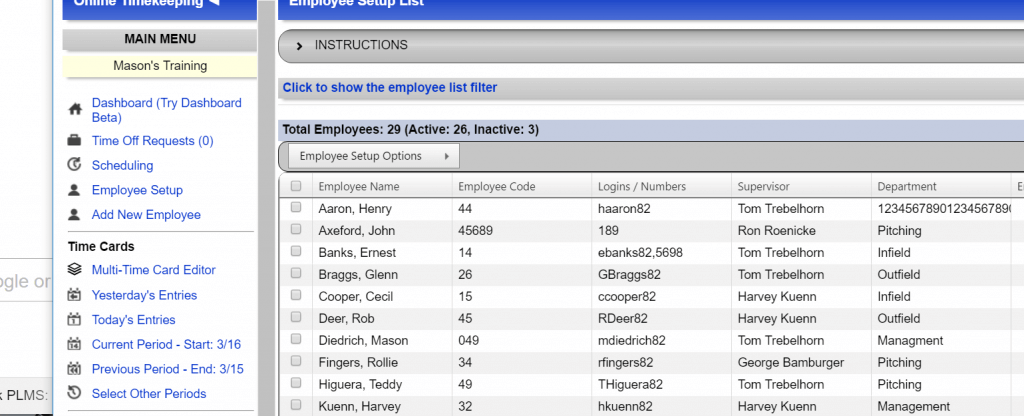Sort by Department column header
The width and height of the screenshot is (1024, 416).
click(907, 187)
